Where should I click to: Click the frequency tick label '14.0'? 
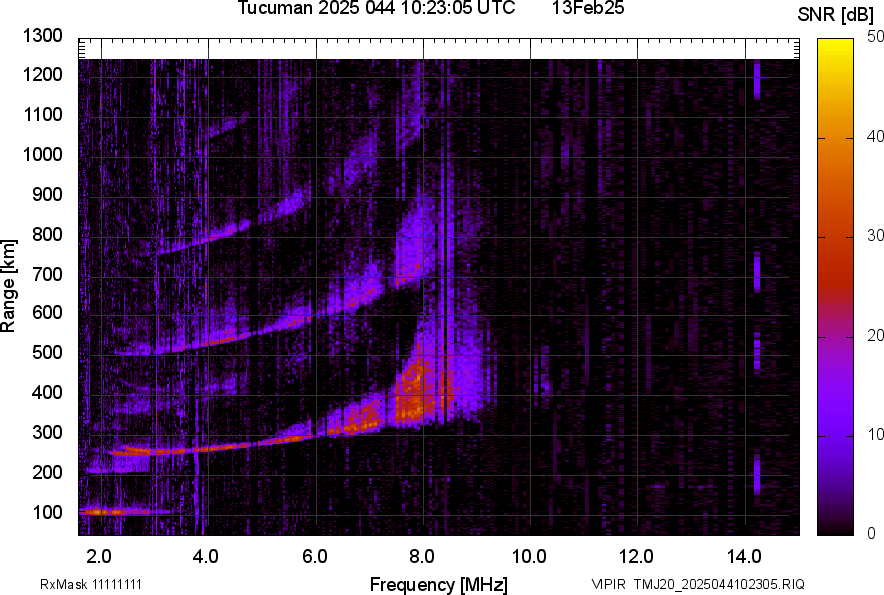744,557
